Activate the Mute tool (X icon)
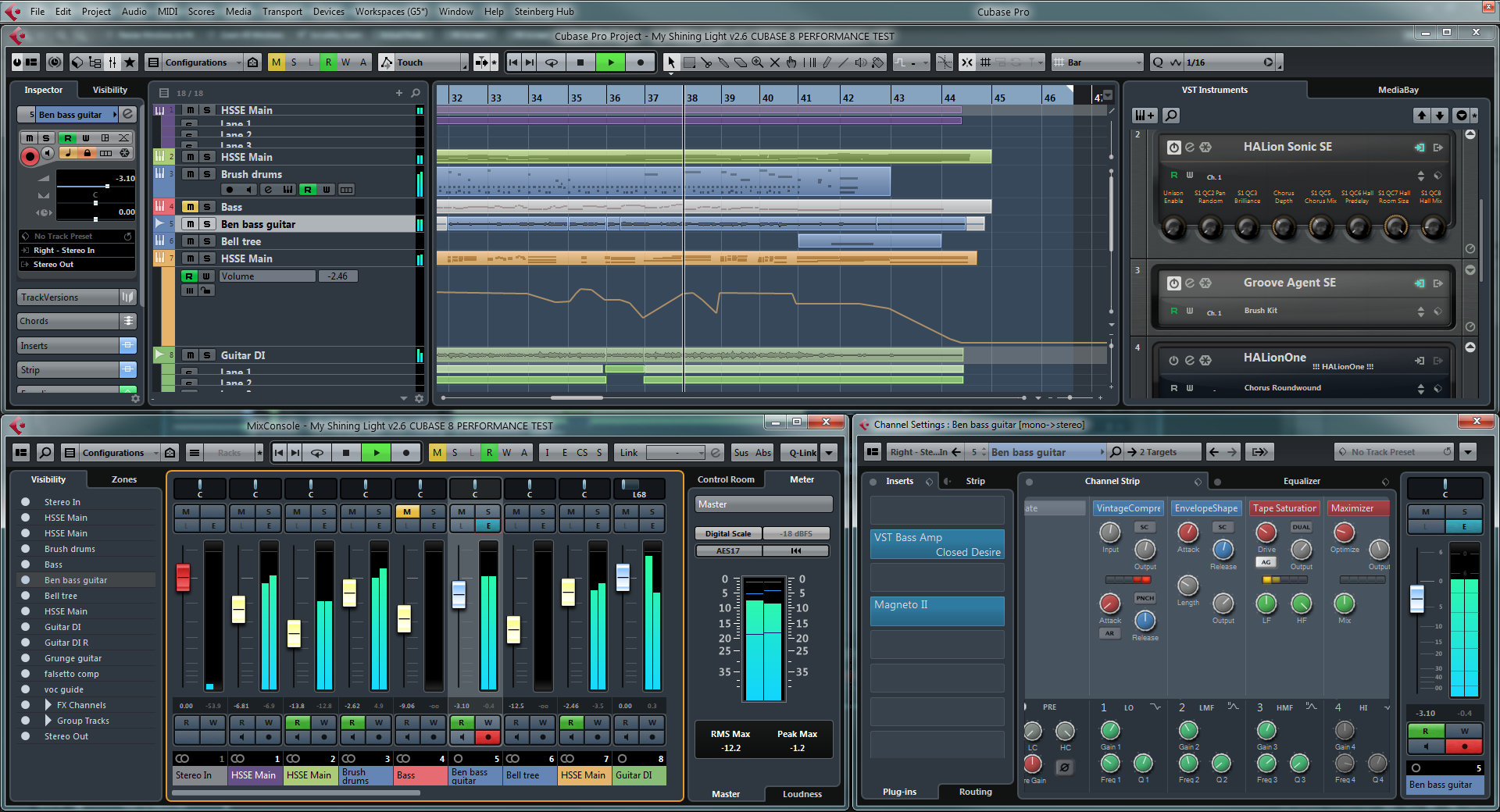 pos(775,62)
